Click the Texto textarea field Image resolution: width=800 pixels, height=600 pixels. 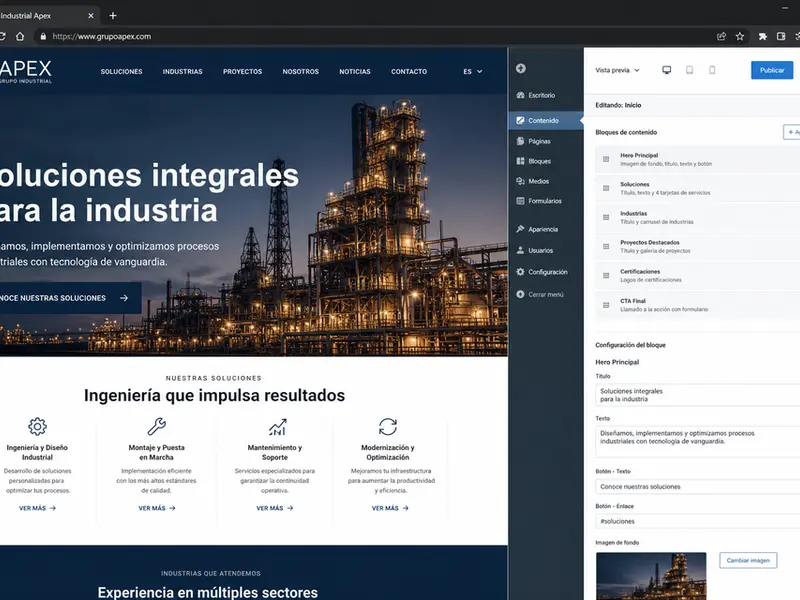coord(697,441)
